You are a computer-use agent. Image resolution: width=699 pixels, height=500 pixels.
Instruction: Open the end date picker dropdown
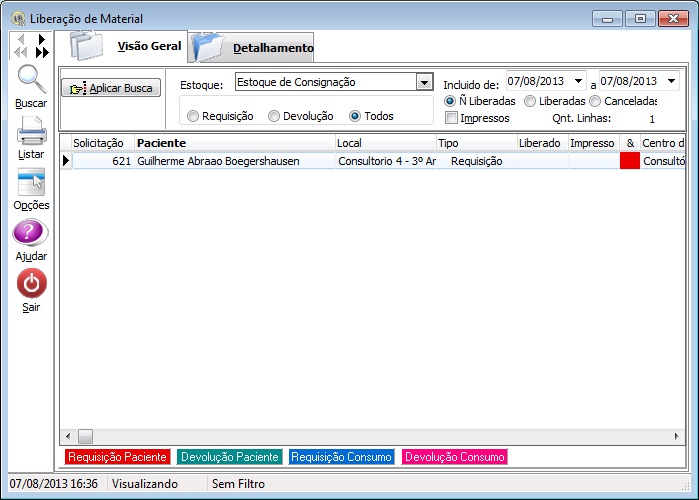pyautogui.click(x=671, y=81)
